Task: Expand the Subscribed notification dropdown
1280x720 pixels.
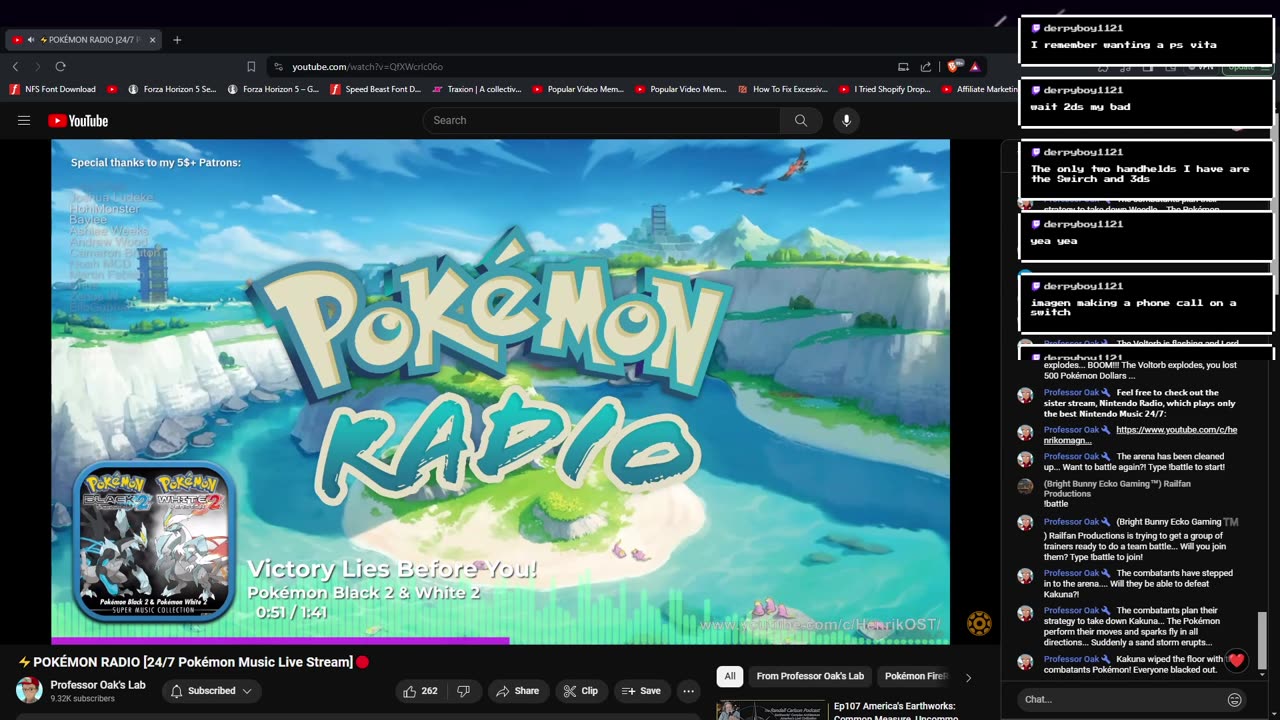Action: [x=211, y=691]
